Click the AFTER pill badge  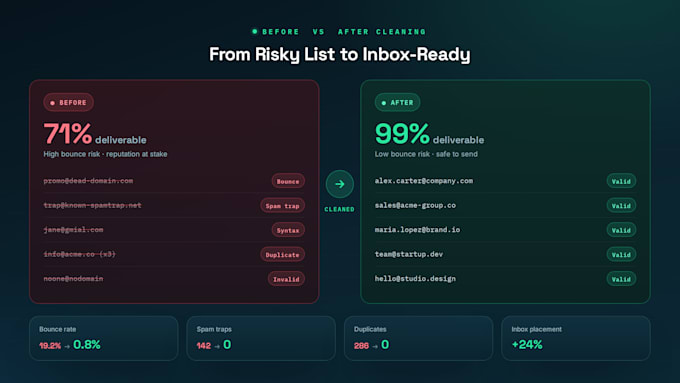coord(397,103)
